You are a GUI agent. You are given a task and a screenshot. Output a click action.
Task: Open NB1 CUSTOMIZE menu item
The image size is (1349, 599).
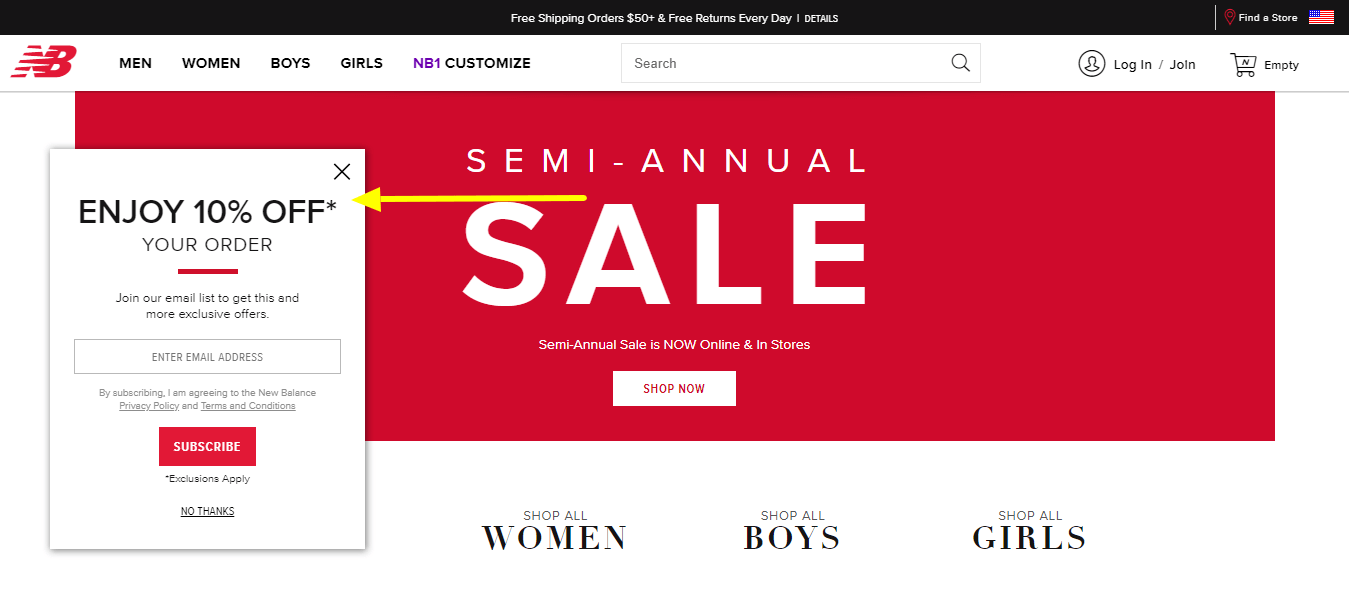point(472,63)
